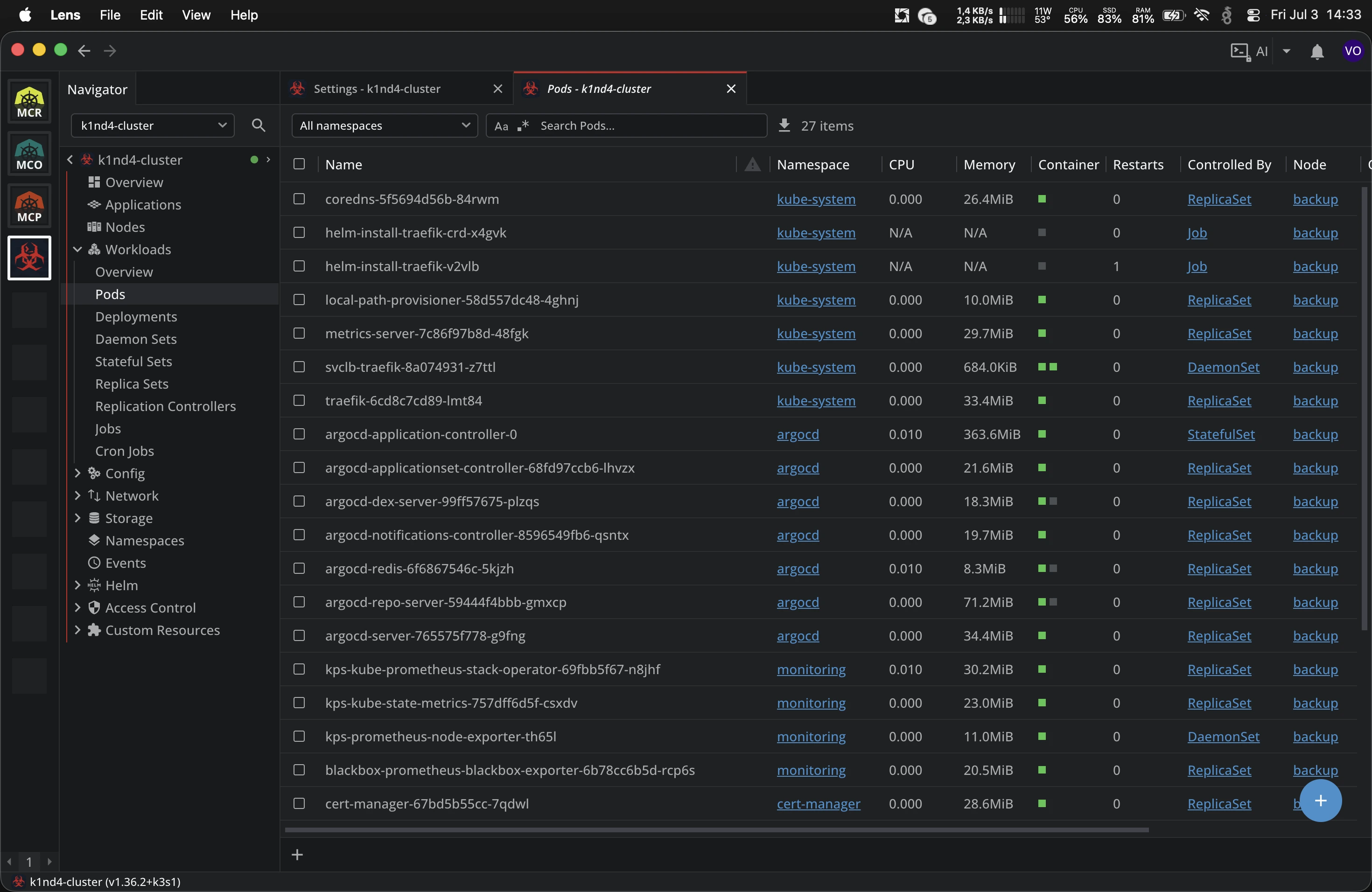The width and height of the screenshot is (1372, 892).
Task: Open Job link for helm-install-traefik-v2vlb
Action: (1197, 266)
